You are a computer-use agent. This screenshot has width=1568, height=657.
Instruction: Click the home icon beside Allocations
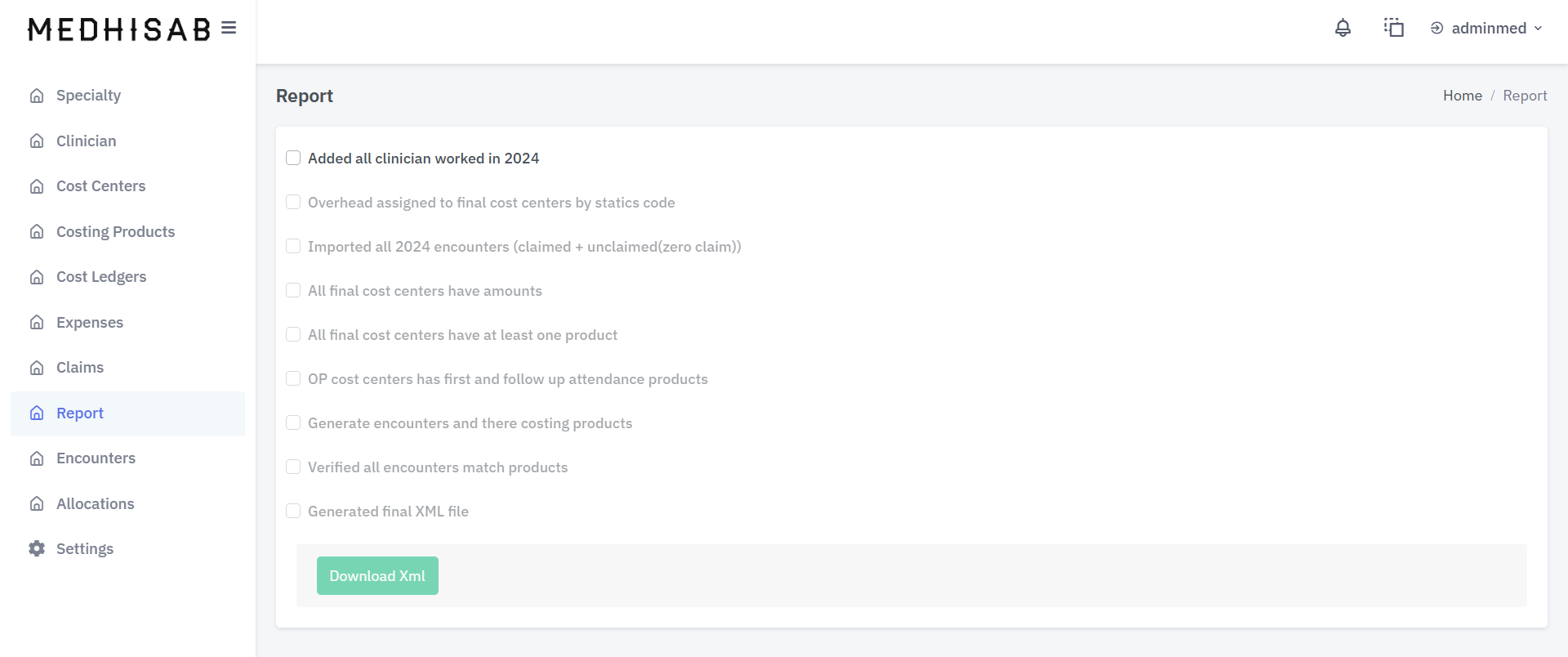point(37,503)
